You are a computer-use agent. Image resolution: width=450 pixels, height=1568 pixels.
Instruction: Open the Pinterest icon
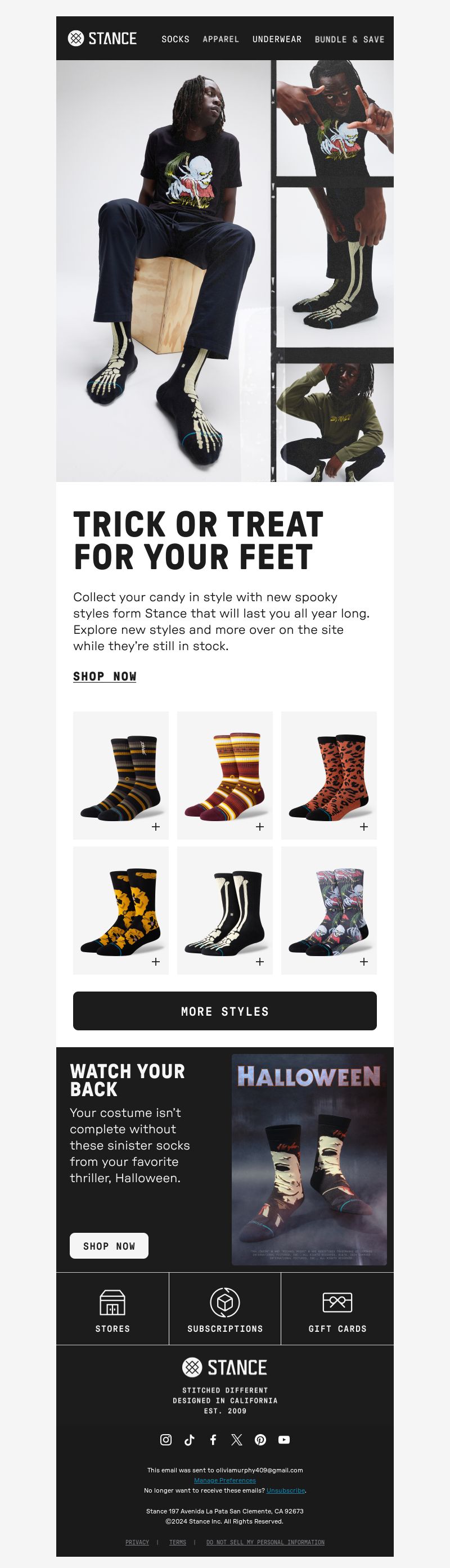pyautogui.click(x=260, y=1439)
